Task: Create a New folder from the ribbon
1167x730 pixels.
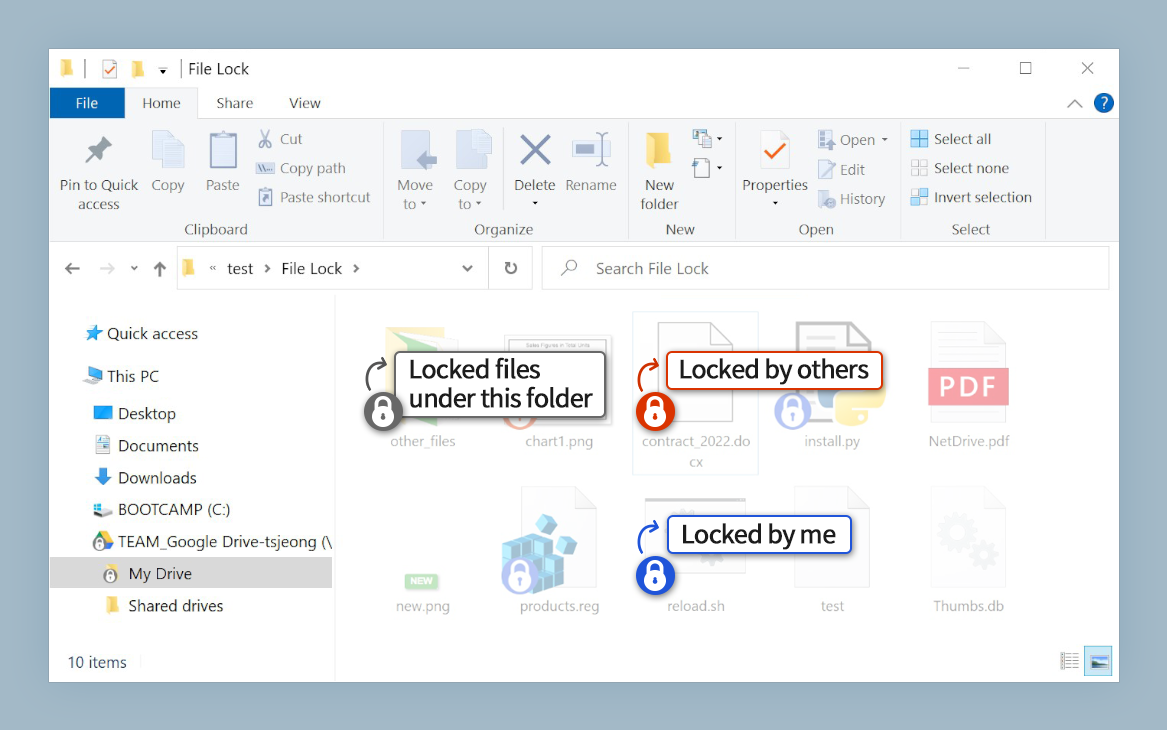Action: [659, 152]
